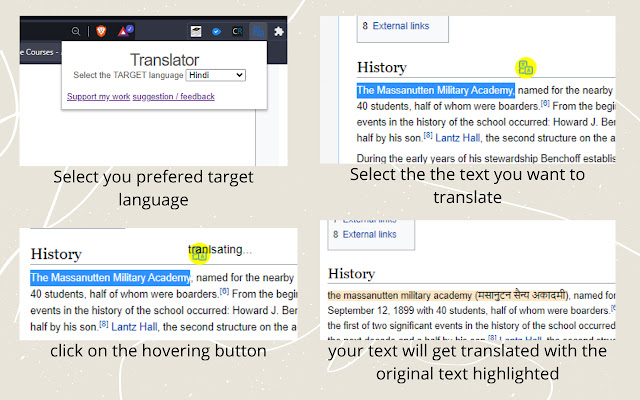Click the caption 'your text will get translated'
Image resolution: width=640 pixels, height=400 pixels.
click(x=467, y=362)
